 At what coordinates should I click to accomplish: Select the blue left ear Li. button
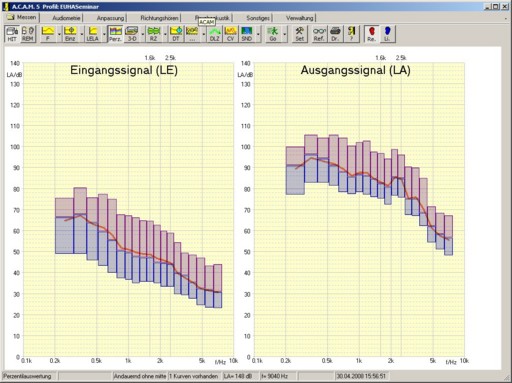tap(387, 34)
